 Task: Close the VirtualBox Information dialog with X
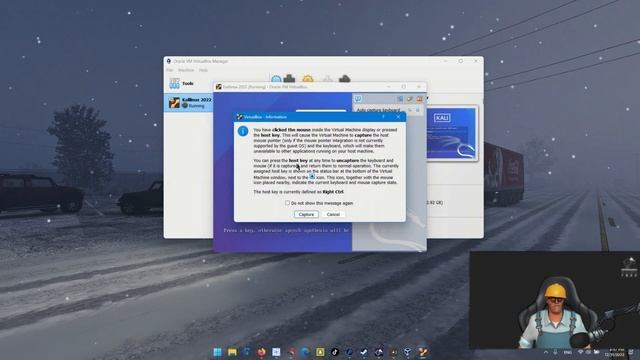pos(398,117)
